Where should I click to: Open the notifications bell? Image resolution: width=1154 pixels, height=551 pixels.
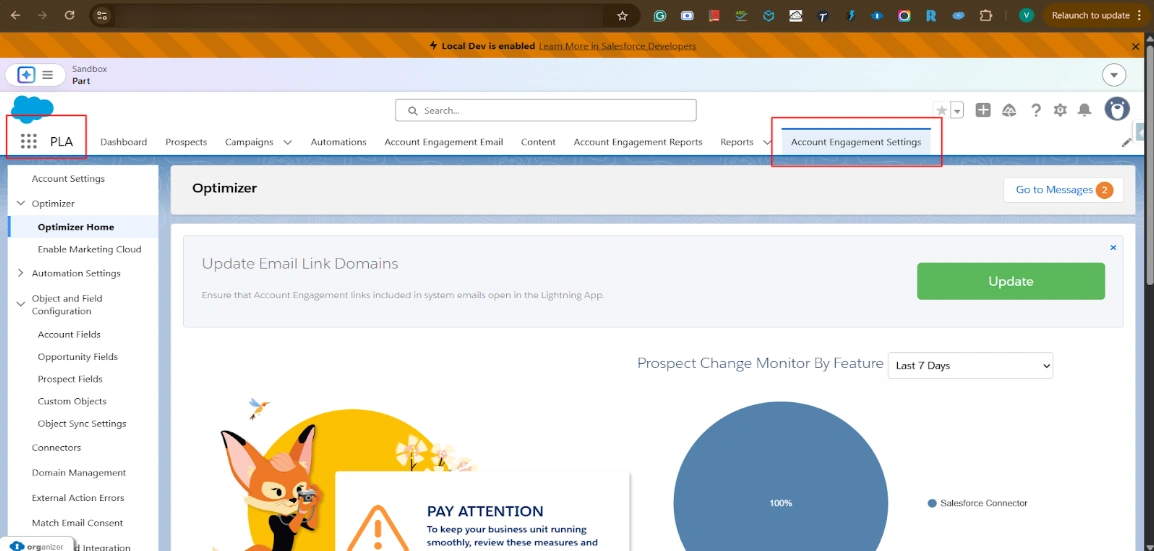[x=1084, y=110]
